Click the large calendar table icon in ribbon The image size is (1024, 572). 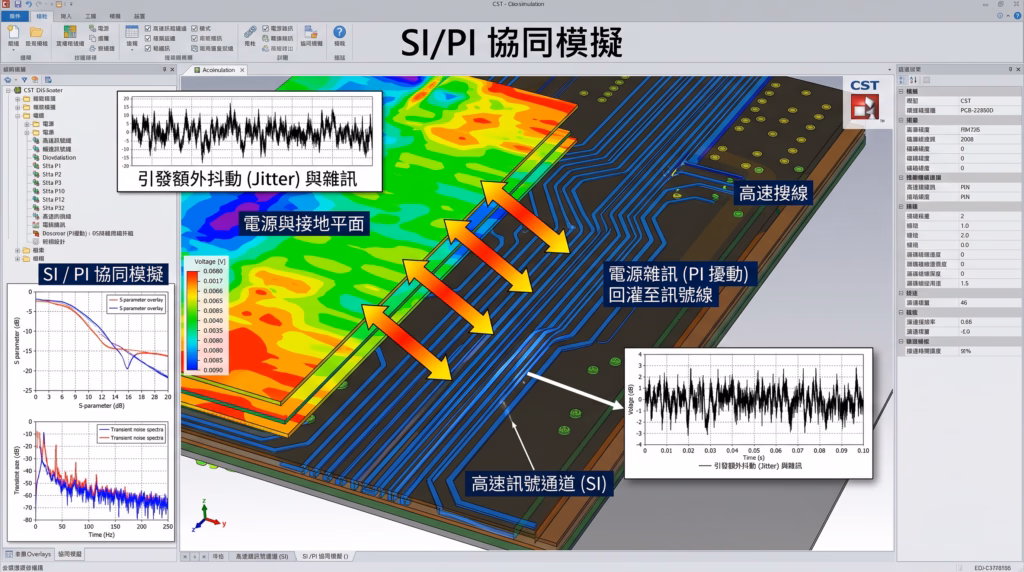[132, 32]
